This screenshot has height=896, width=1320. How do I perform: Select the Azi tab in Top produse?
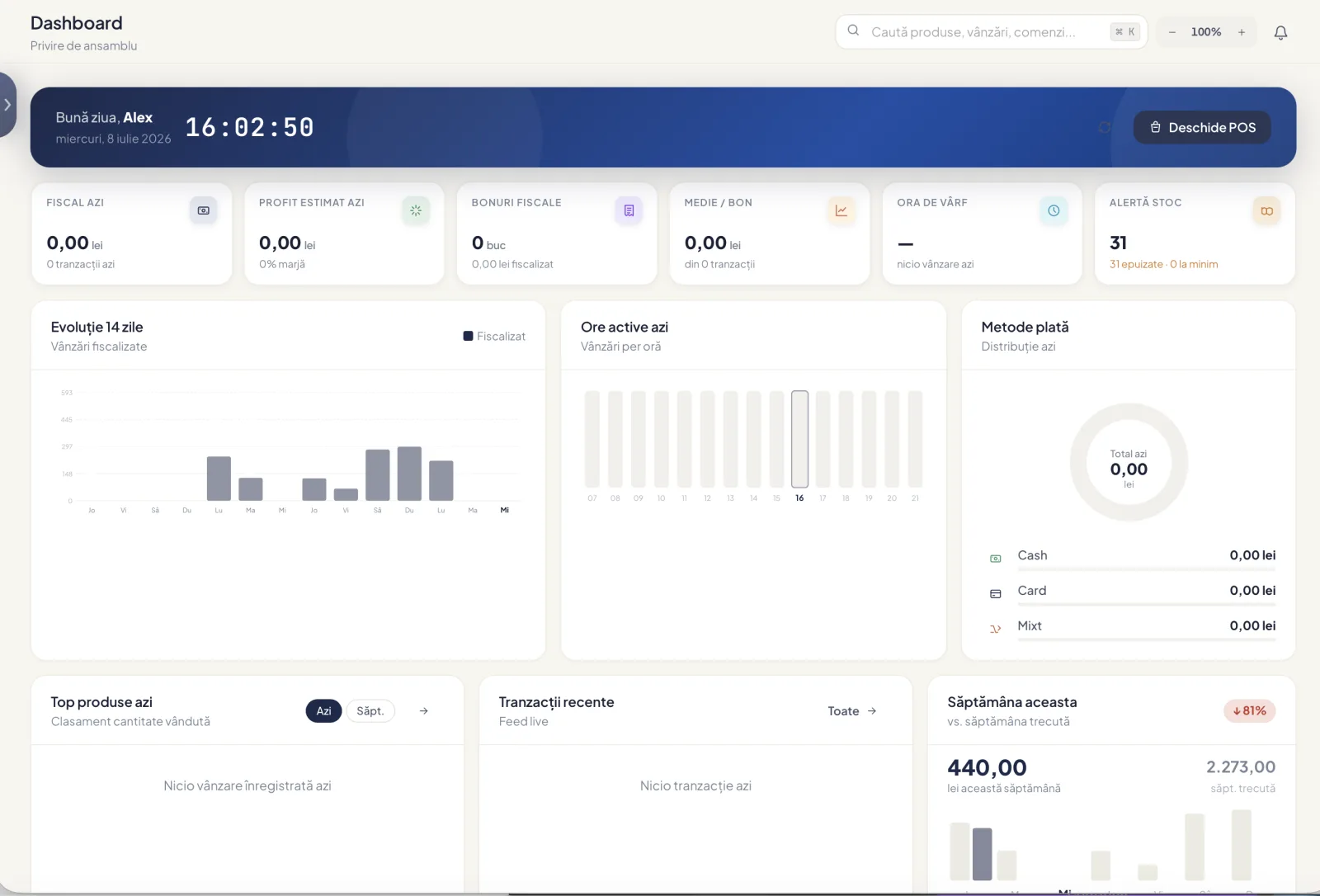coord(323,710)
